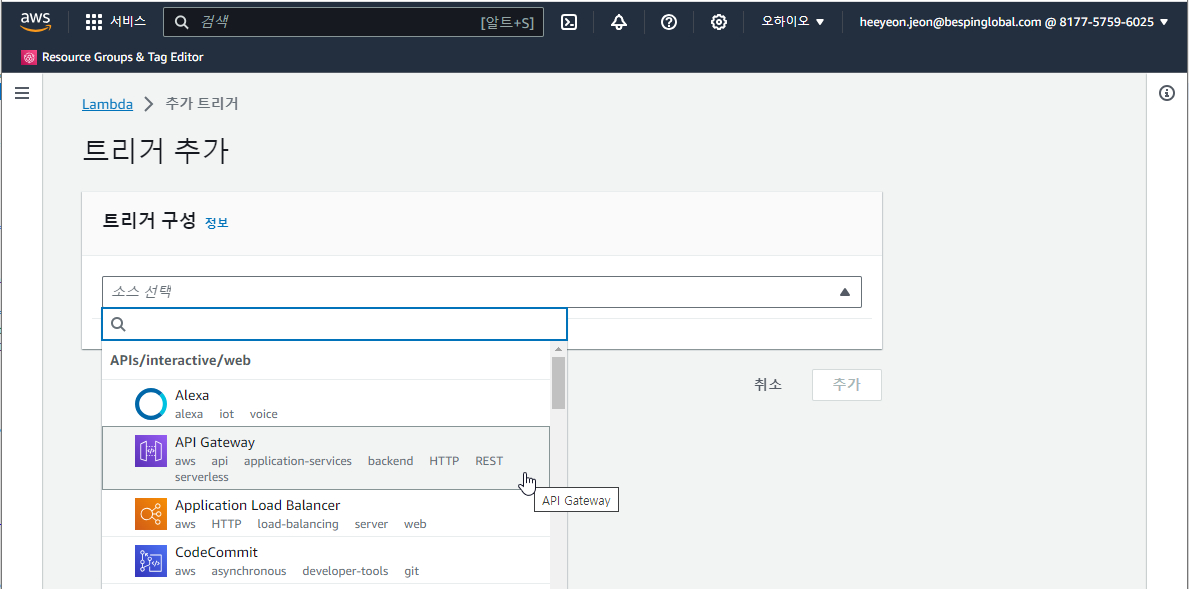
Task: Click the CodeCommit service icon
Action: (151, 561)
